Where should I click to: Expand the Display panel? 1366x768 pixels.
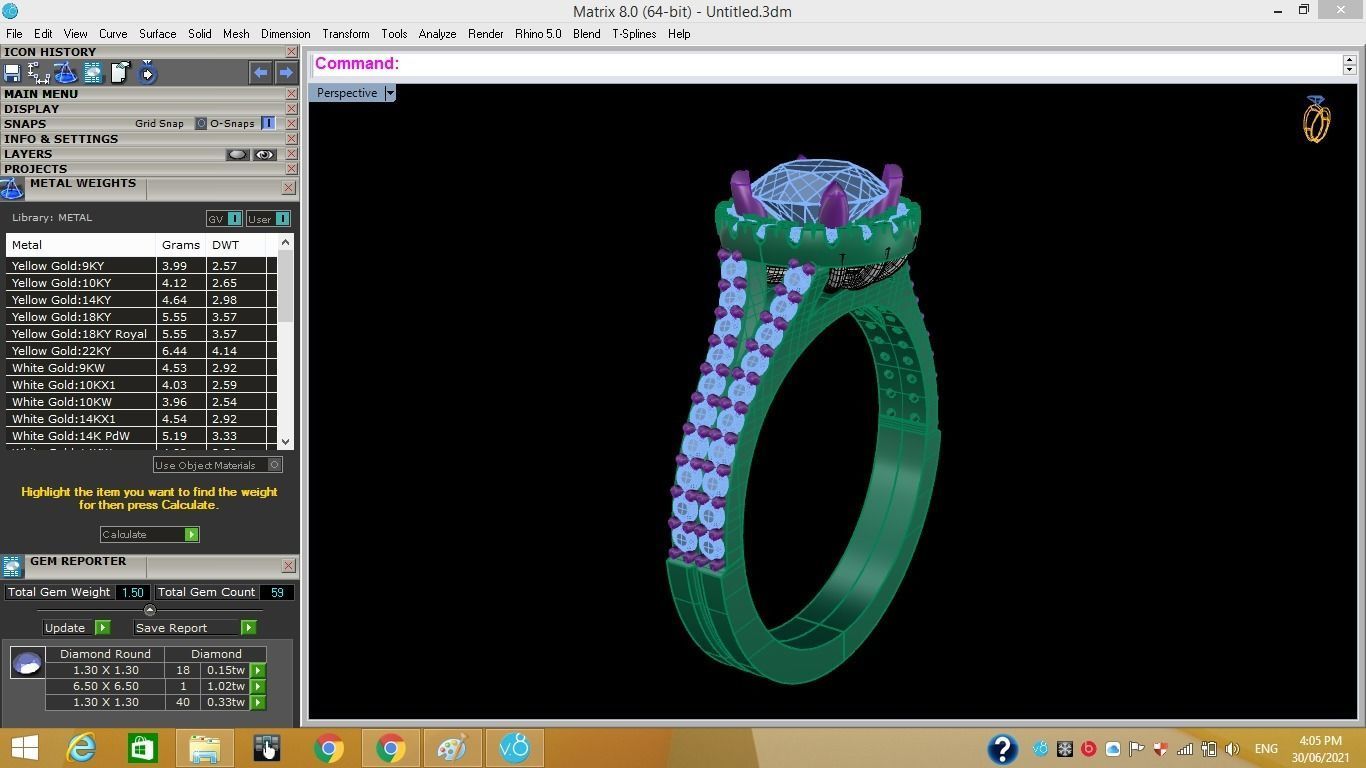coord(31,109)
